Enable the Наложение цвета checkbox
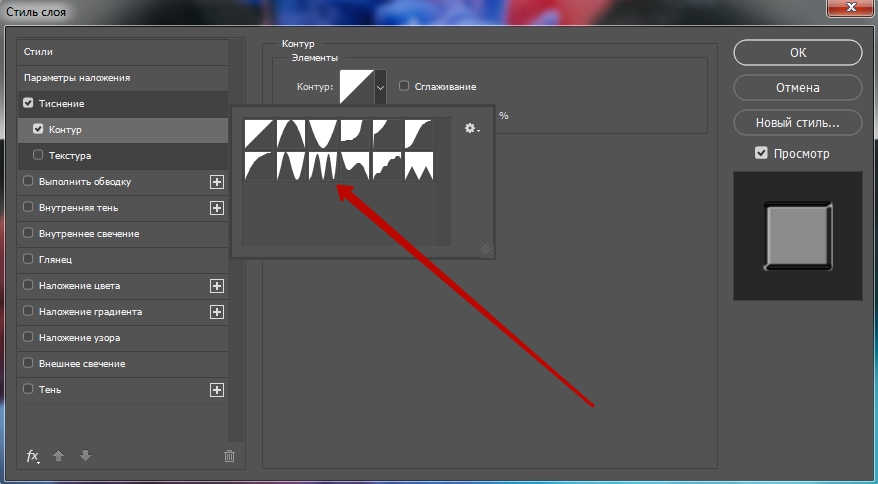The image size is (878, 484). coord(28,285)
